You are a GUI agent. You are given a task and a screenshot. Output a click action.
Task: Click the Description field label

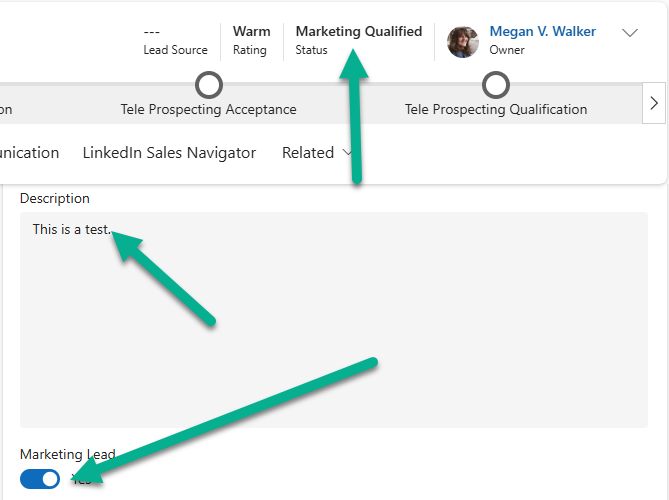click(x=55, y=198)
